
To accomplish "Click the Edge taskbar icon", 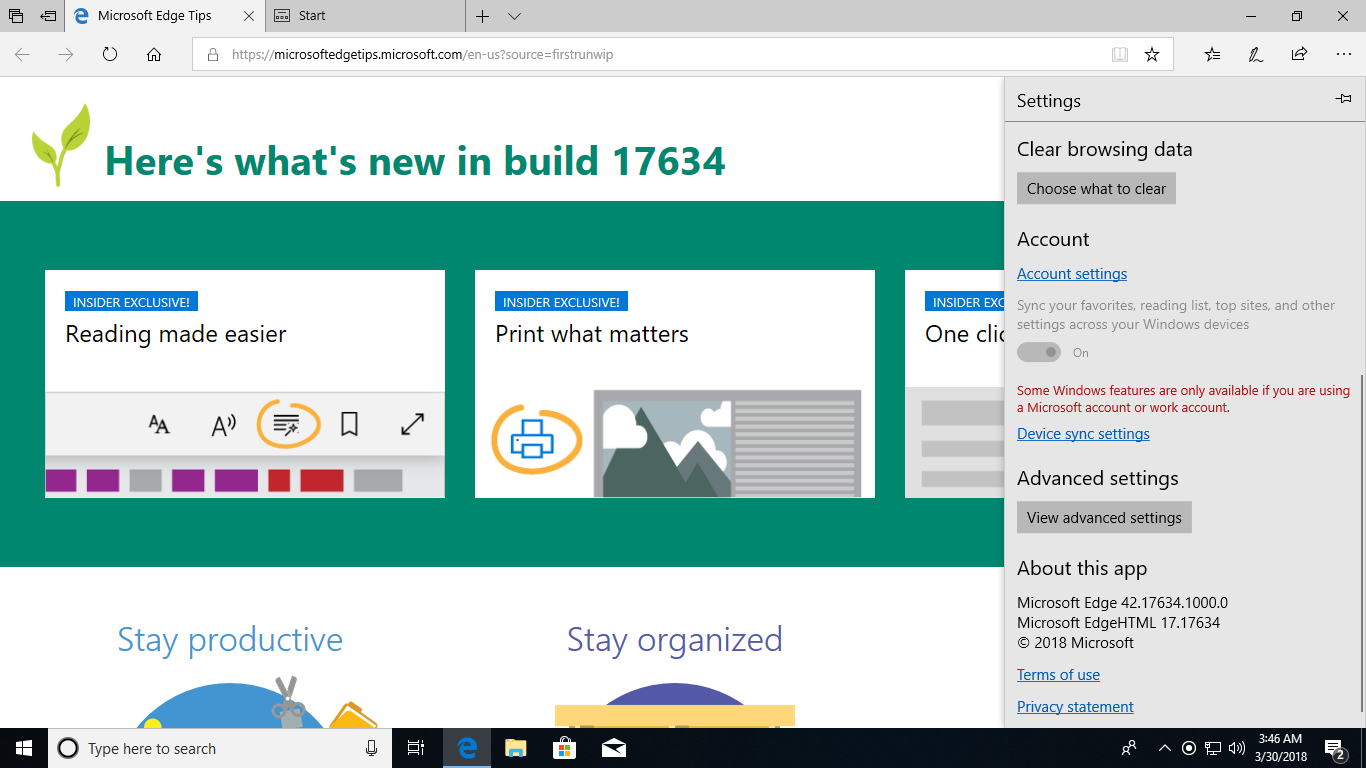I will coord(467,748).
